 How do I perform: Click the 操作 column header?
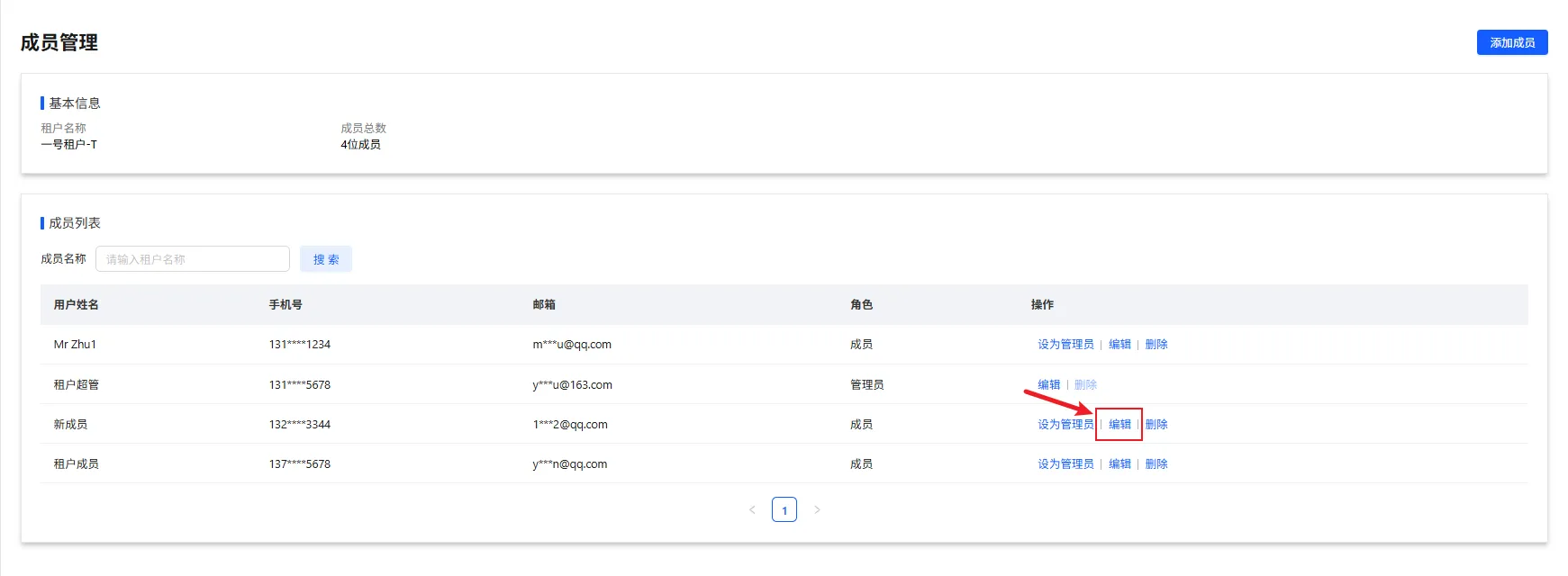pos(1042,305)
